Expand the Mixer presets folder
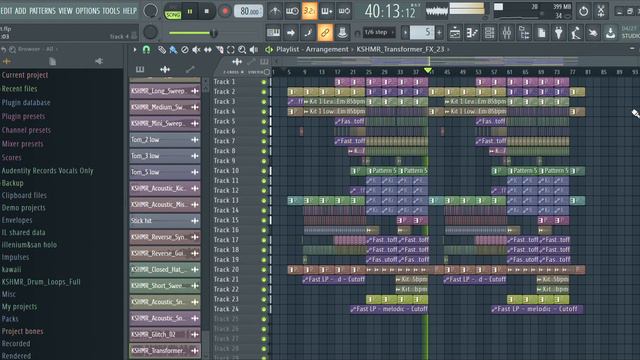Image resolution: width=640 pixels, height=360 pixels. tap(22, 144)
